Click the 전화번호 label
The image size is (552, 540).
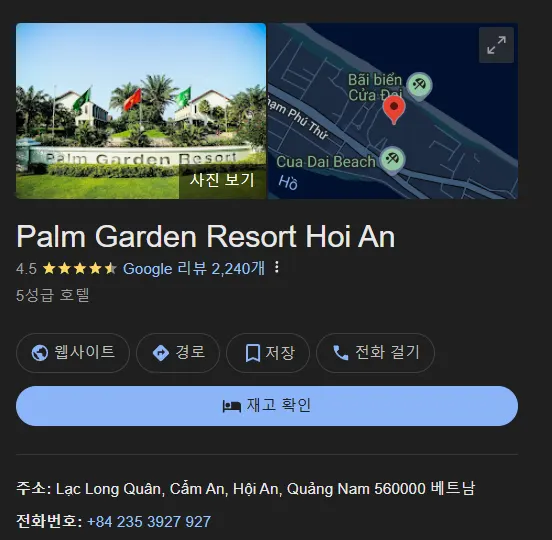[49, 521]
